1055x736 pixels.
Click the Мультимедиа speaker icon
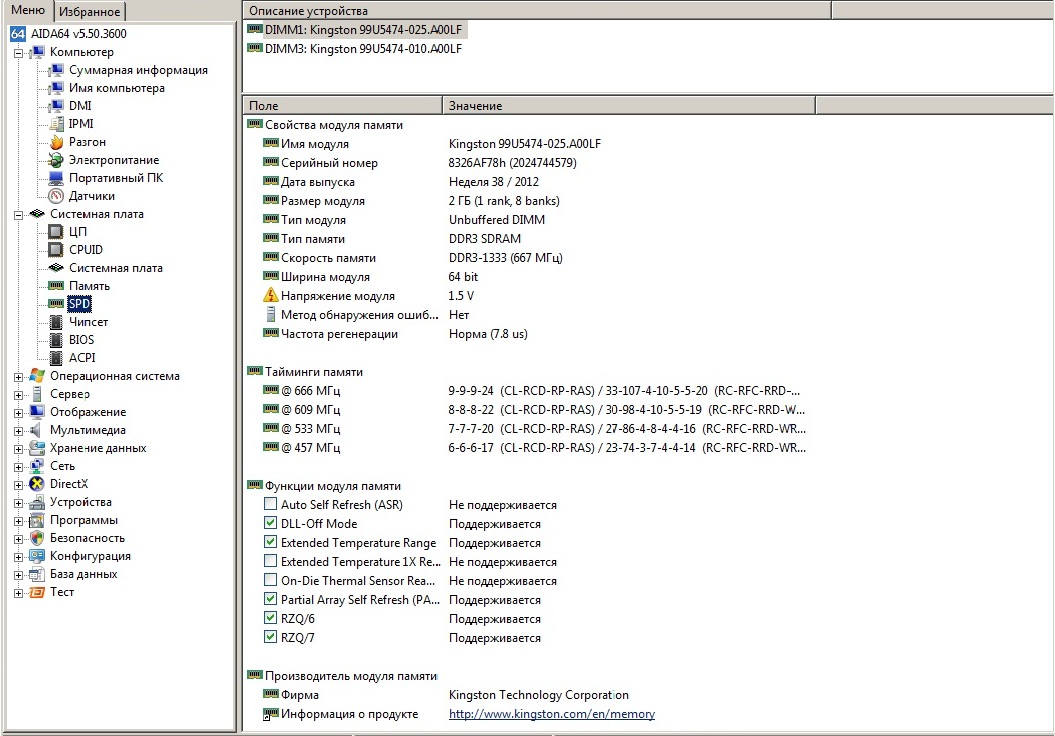coord(37,430)
